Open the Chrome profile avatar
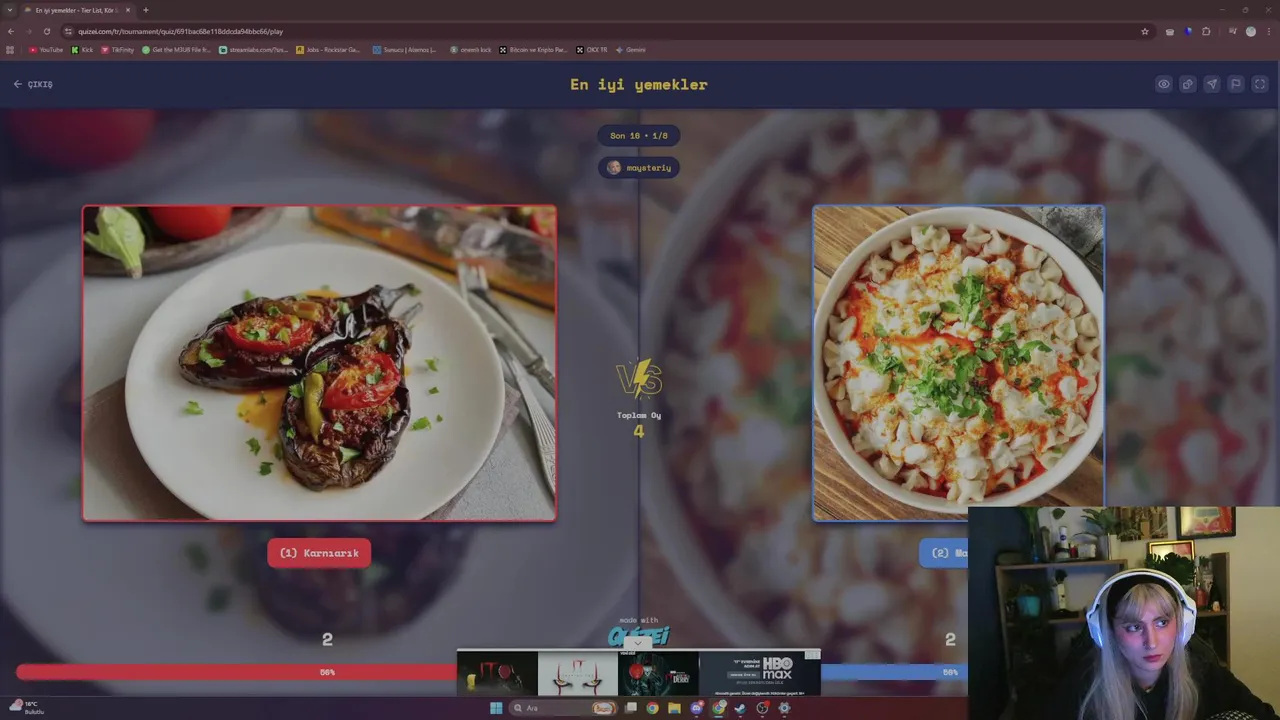Image resolution: width=1280 pixels, height=720 pixels. pyautogui.click(x=1250, y=31)
